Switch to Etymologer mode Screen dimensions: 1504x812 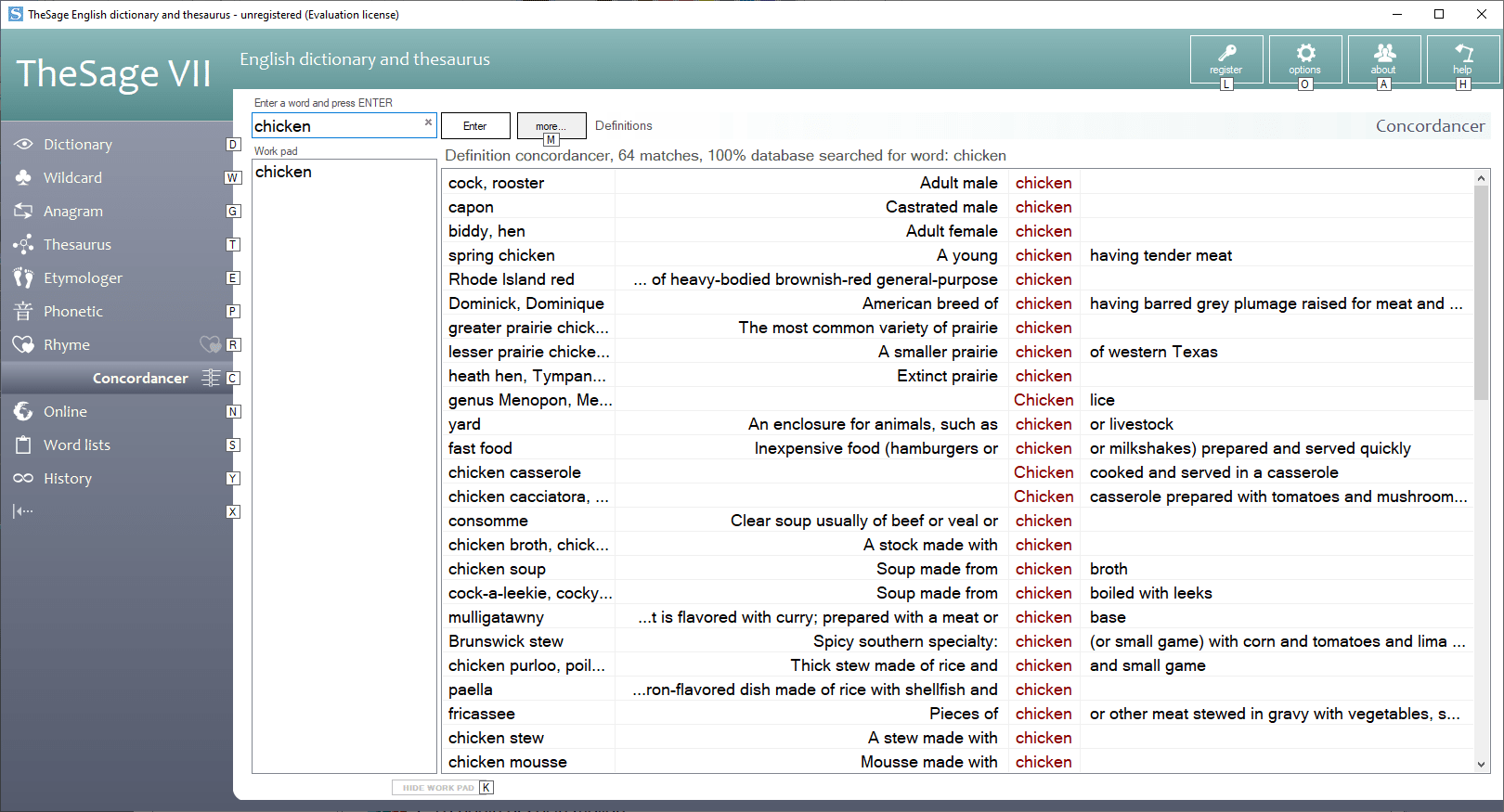coord(83,277)
